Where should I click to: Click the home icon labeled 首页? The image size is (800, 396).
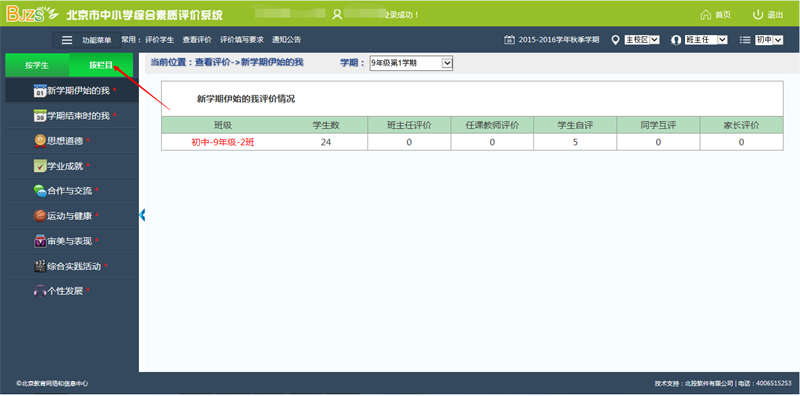(706, 15)
